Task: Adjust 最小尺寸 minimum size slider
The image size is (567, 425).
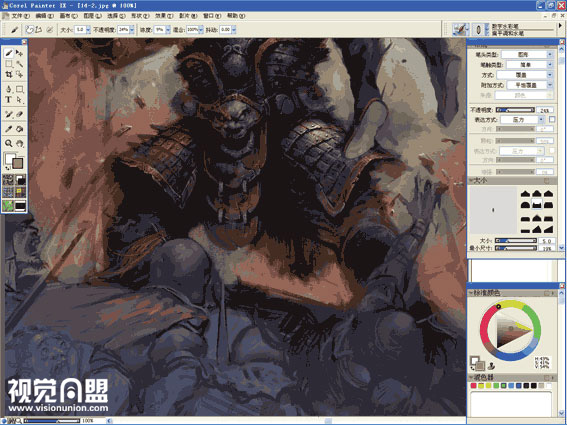Action: click(x=515, y=248)
